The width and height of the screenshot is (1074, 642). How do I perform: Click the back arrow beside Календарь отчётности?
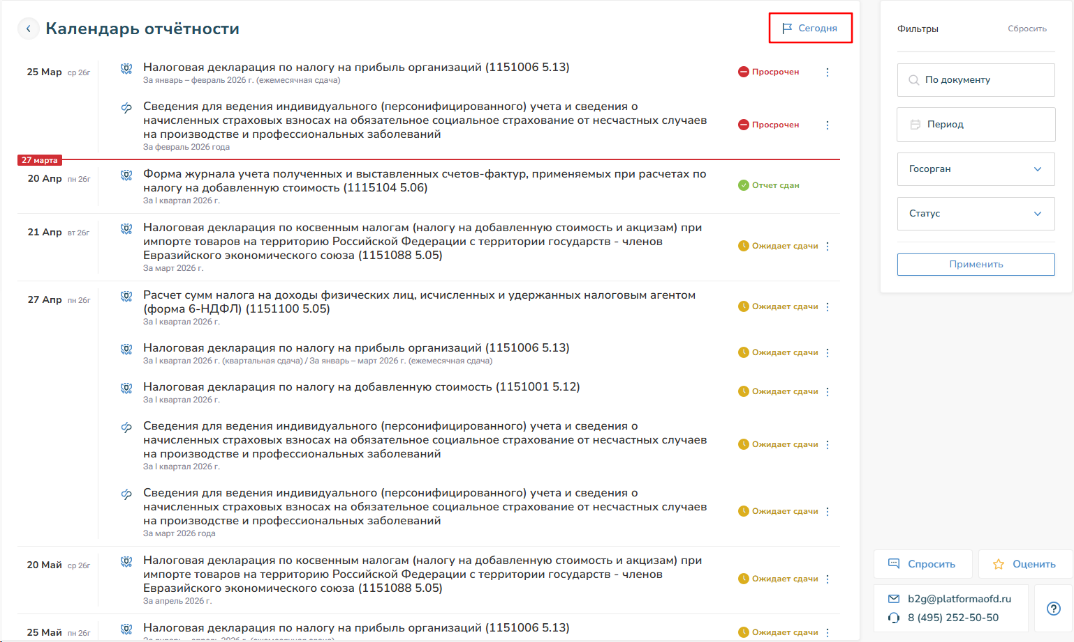29,29
